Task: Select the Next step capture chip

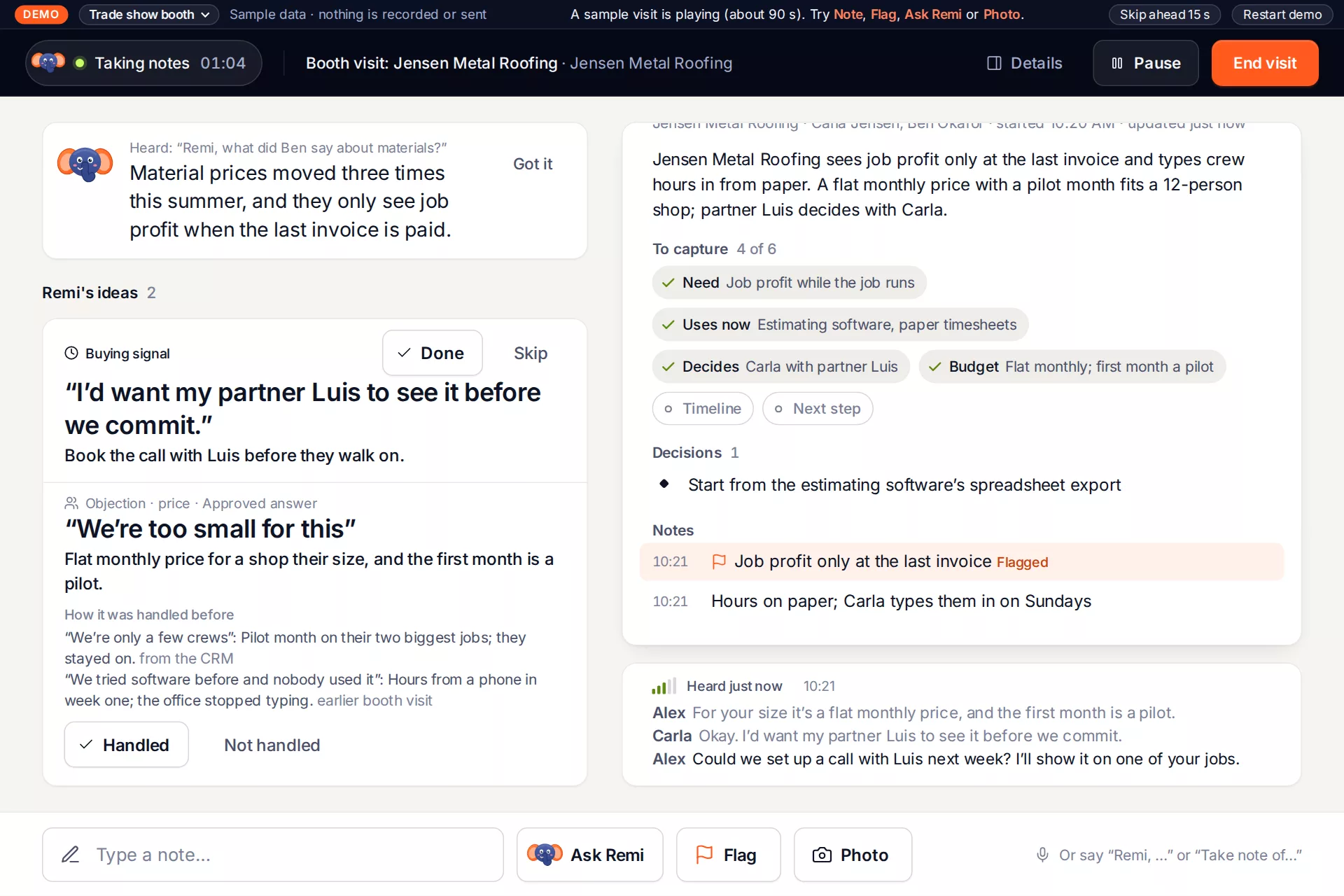Action: point(818,409)
